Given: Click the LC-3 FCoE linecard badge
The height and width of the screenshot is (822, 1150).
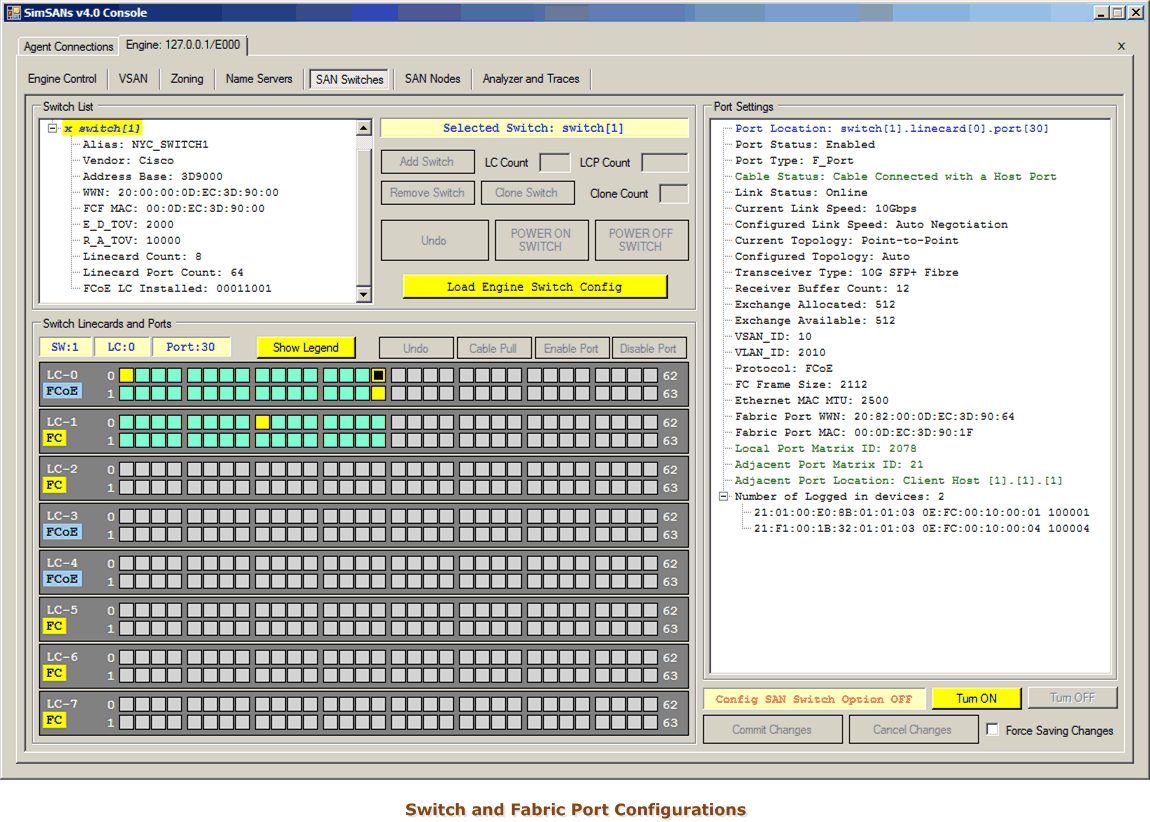Looking at the screenshot, I should coord(61,532).
